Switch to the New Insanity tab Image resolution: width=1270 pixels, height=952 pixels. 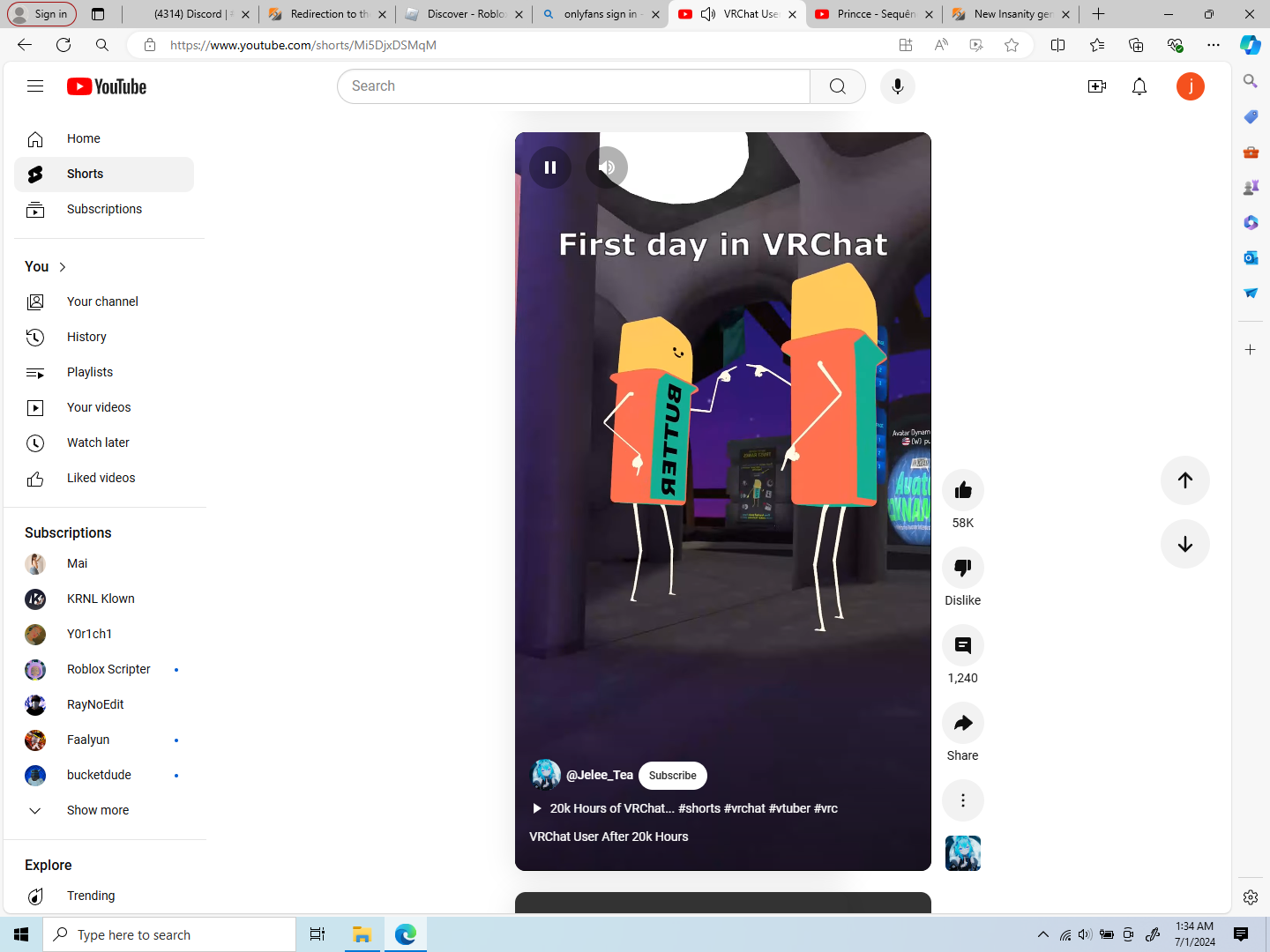[1011, 14]
